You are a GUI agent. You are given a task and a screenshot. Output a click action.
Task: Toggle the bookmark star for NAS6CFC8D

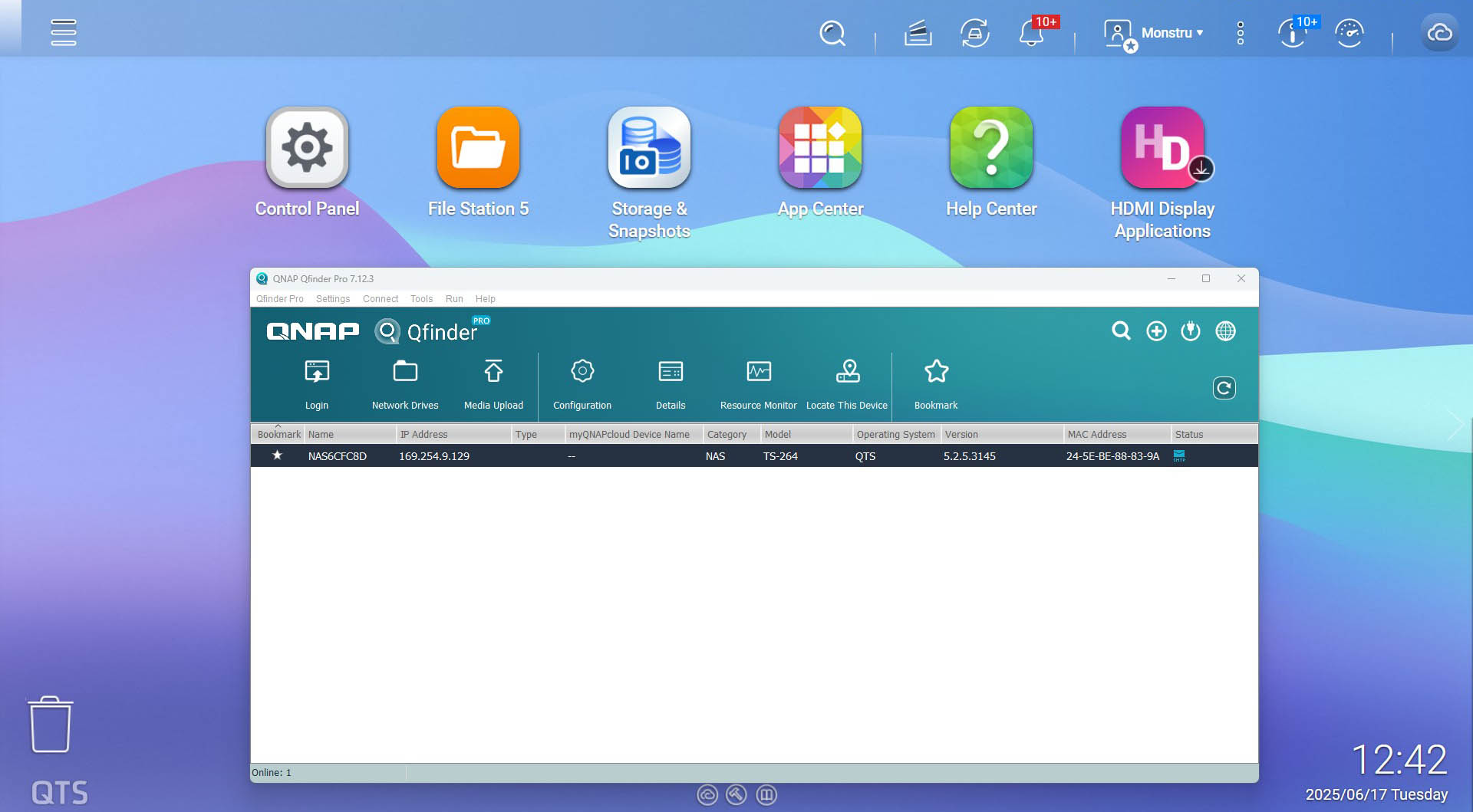(277, 455)
